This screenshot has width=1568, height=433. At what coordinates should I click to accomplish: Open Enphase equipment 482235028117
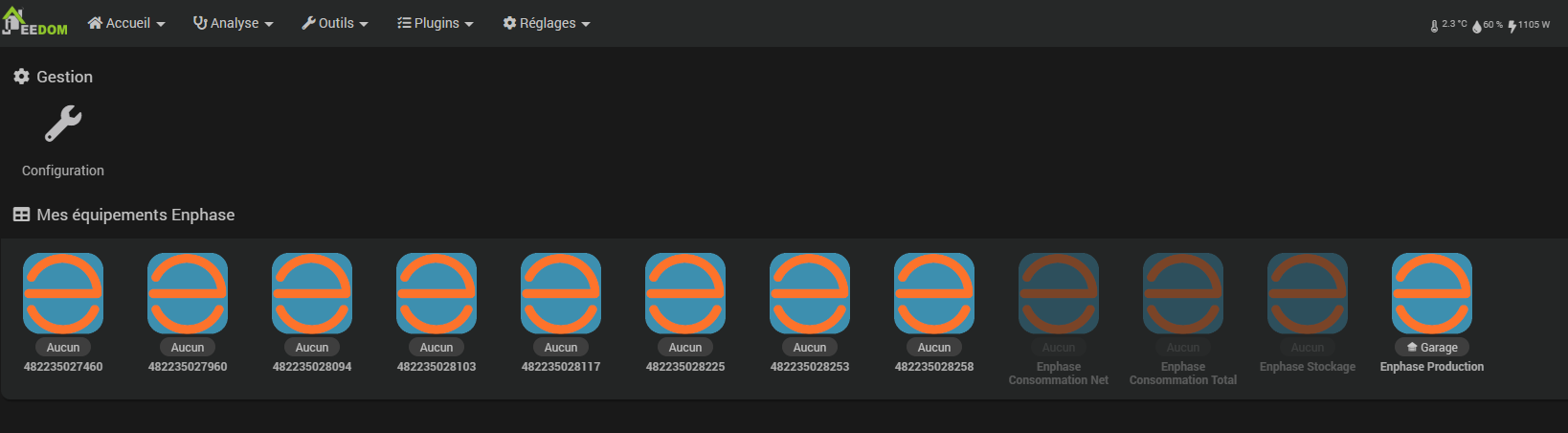561,293
